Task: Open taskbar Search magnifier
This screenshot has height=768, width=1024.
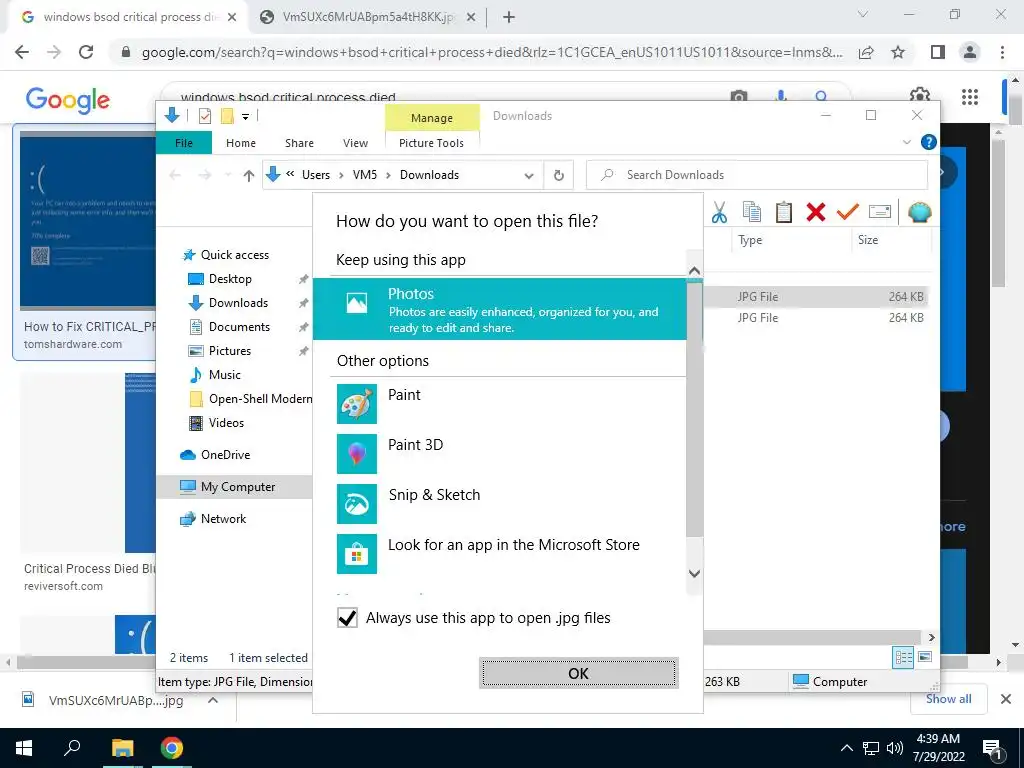Action: pyautogui.click(x=72, y=748)
